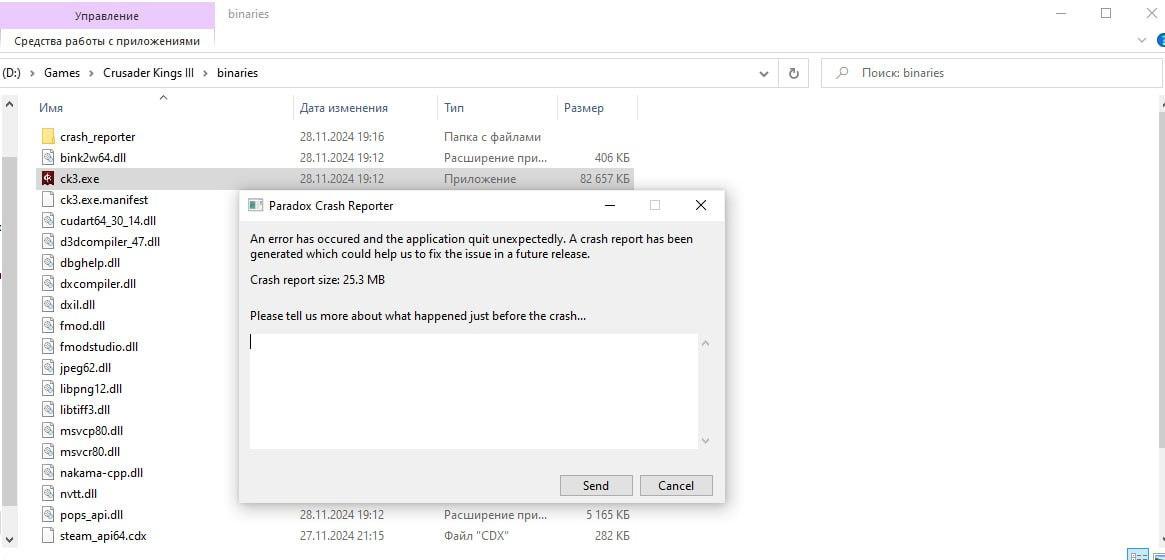Expand chevron between Games and Crusader Kings III
Image resolution: width=1165 pixels, height=560 pixels.
coord(92,74)
